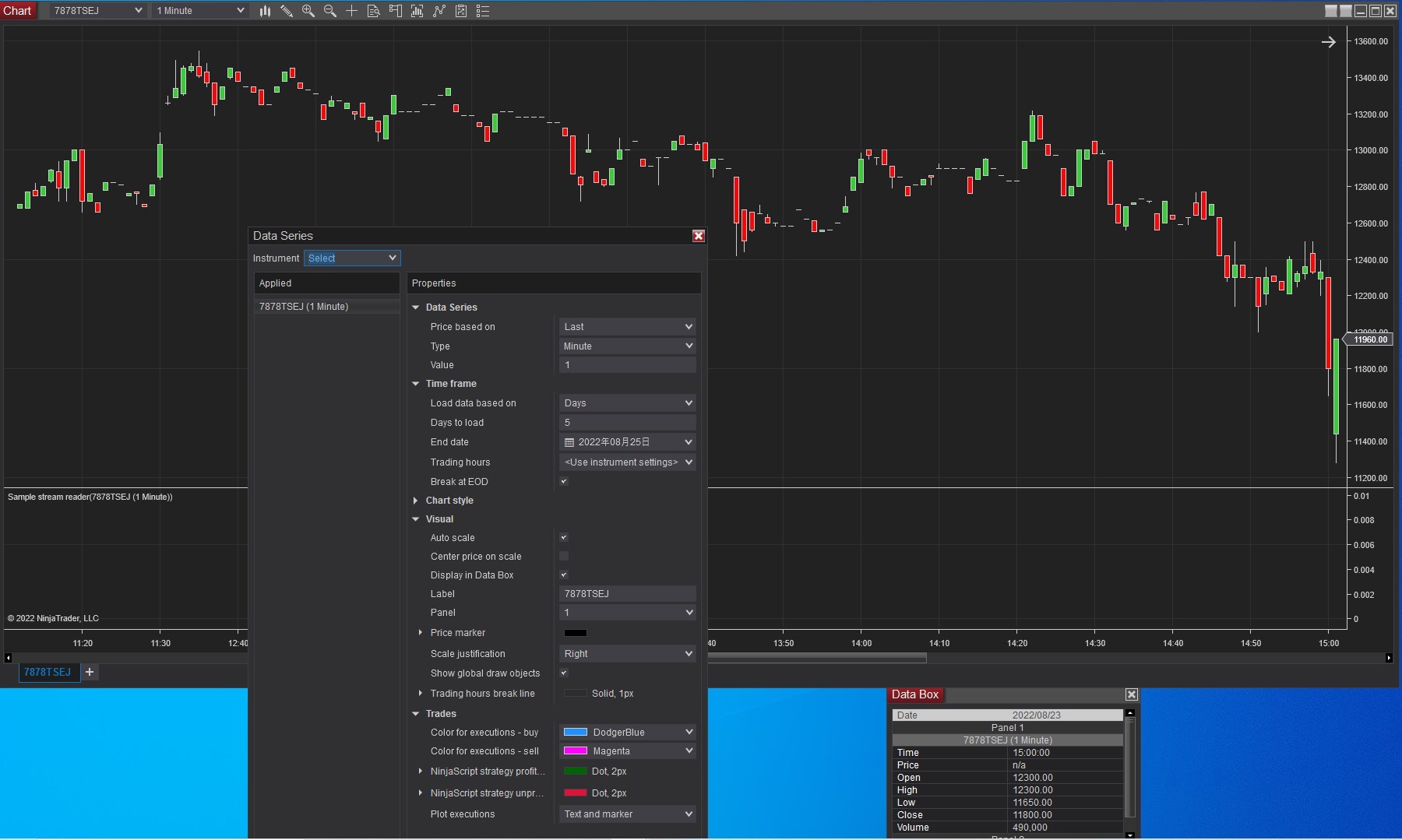Viewport: 1402px width, 840px height.
Task: Open the End date picker dropdown
Action: (x=689, y=442)
